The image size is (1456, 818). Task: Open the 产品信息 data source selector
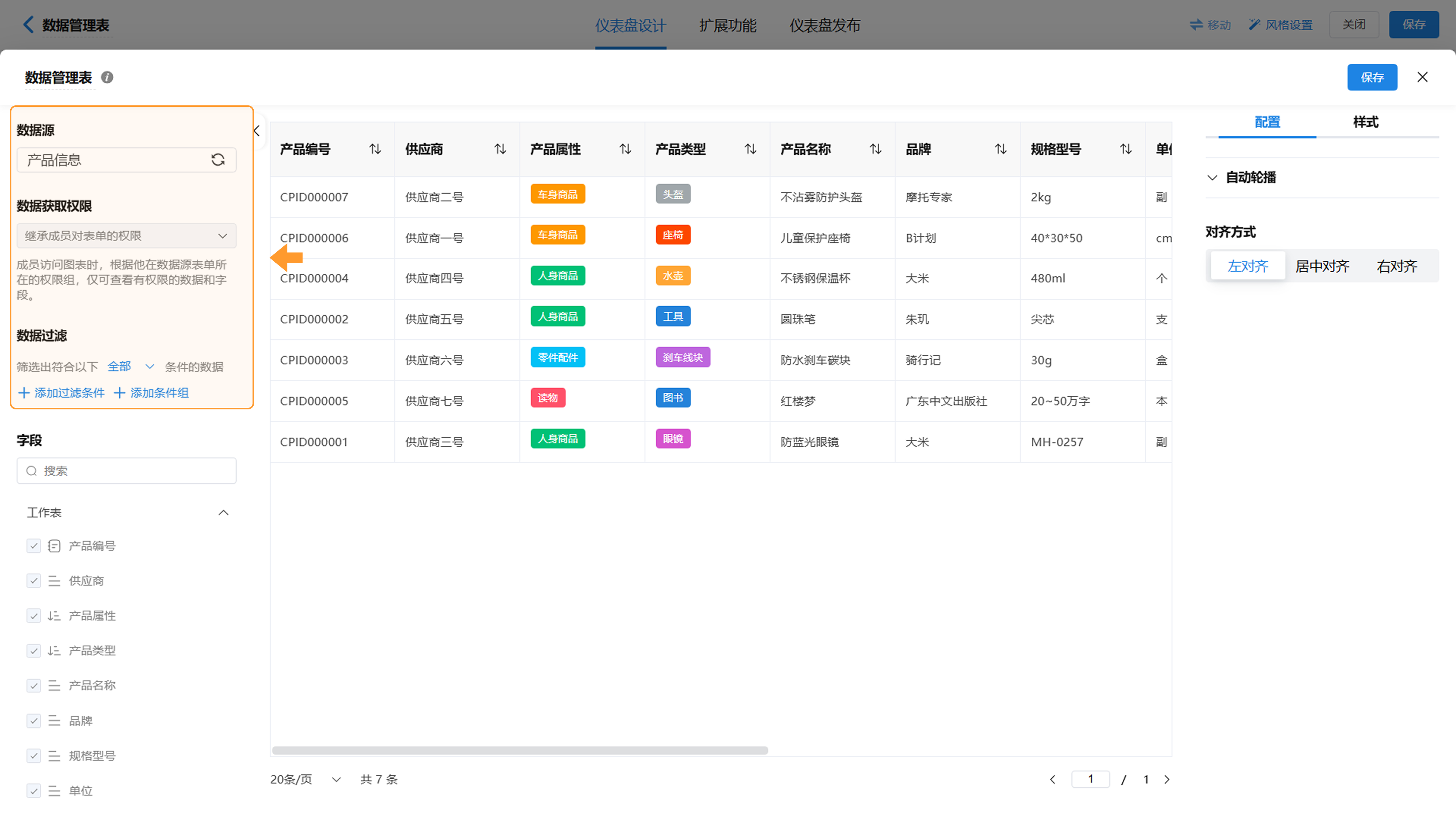point(126,160)
